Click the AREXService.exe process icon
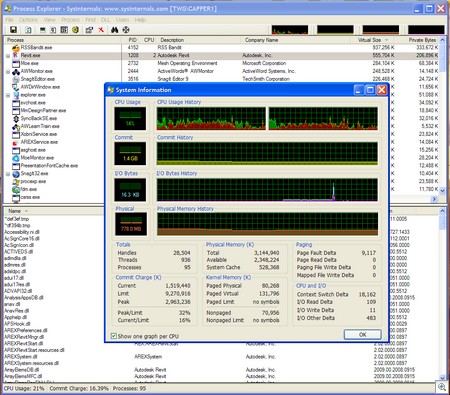 tap(16, 142)
